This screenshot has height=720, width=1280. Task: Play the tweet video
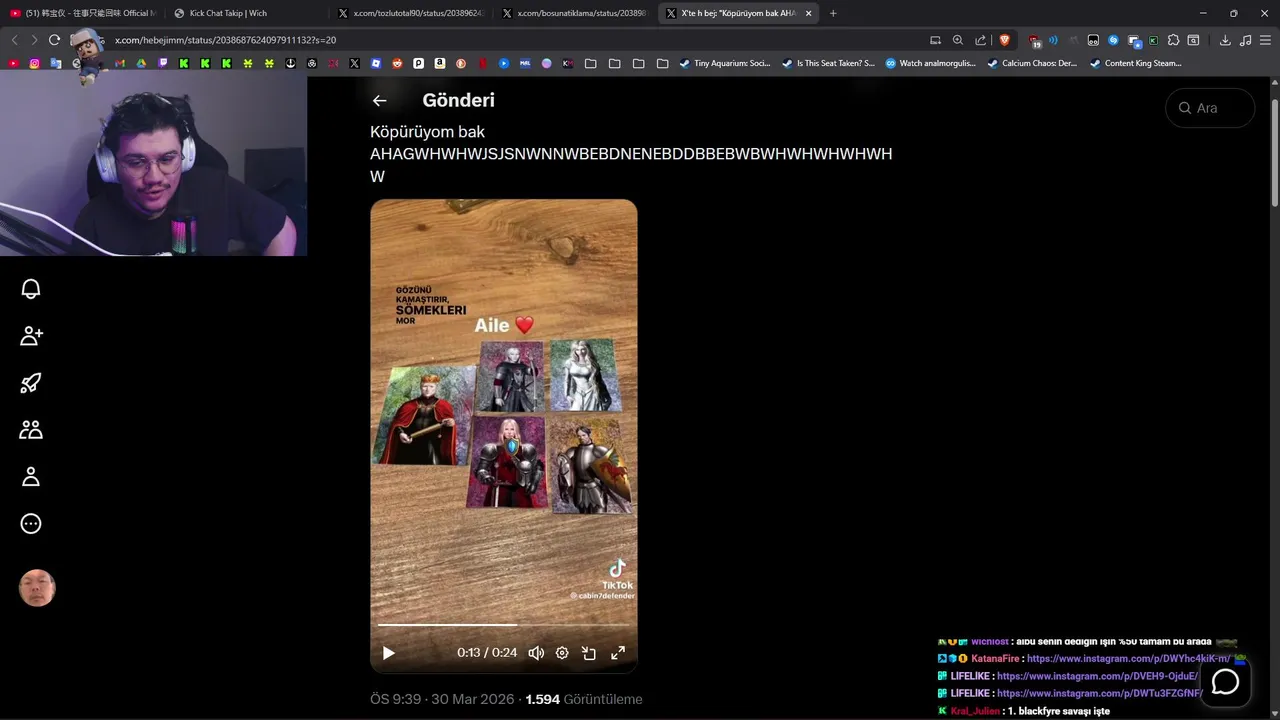pyautogui.click(x=388, y=653)
